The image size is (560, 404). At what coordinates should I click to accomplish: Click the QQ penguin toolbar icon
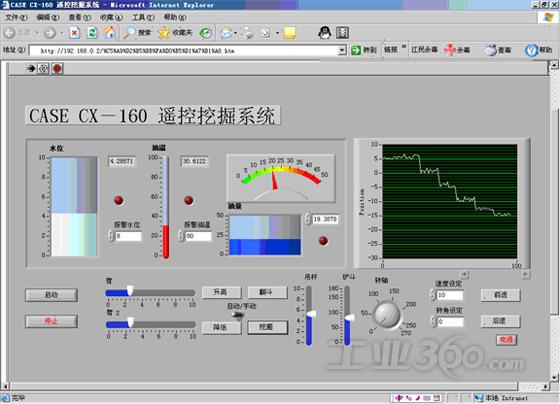click(324, 33)
